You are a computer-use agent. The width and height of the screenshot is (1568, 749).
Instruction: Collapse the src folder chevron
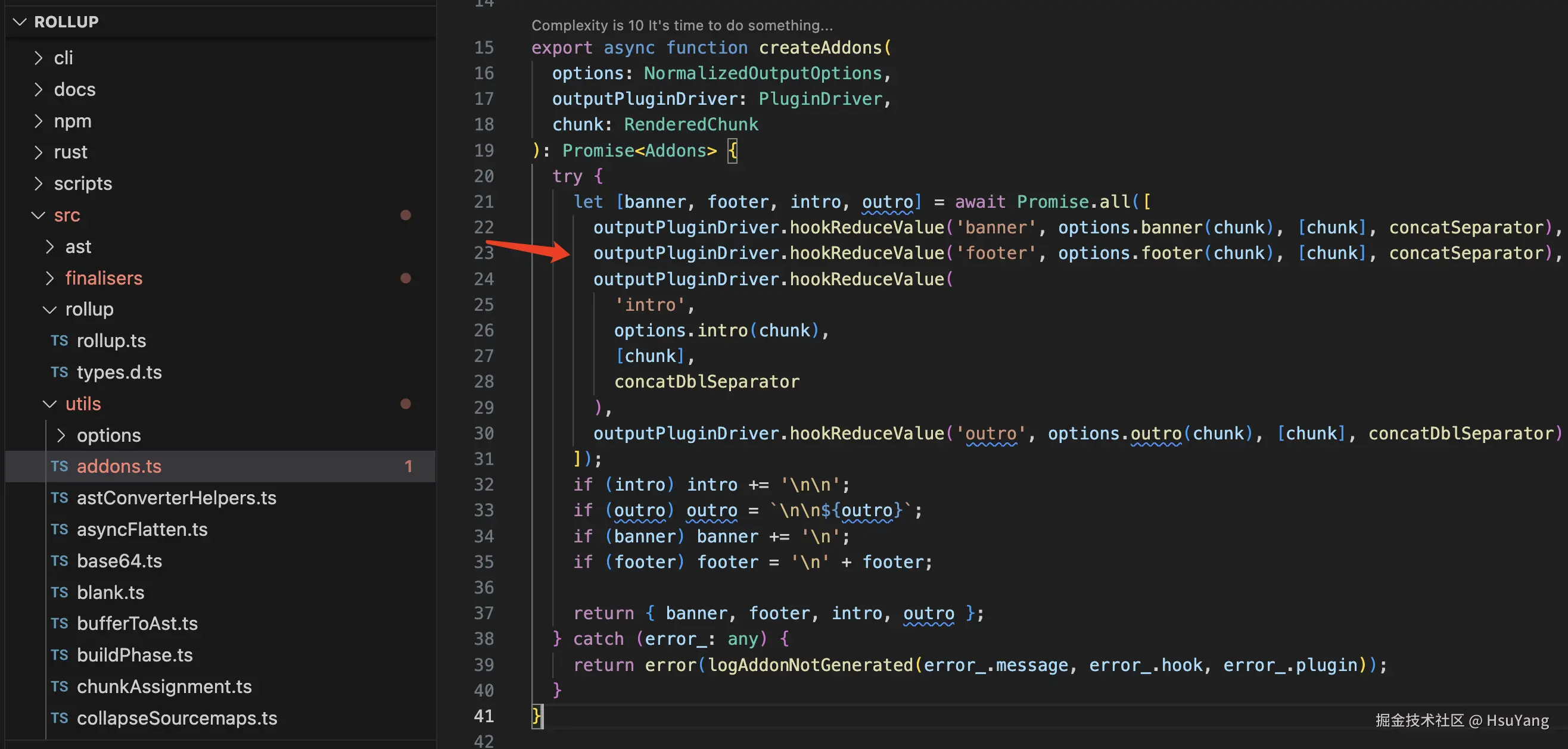coord(38,215)
